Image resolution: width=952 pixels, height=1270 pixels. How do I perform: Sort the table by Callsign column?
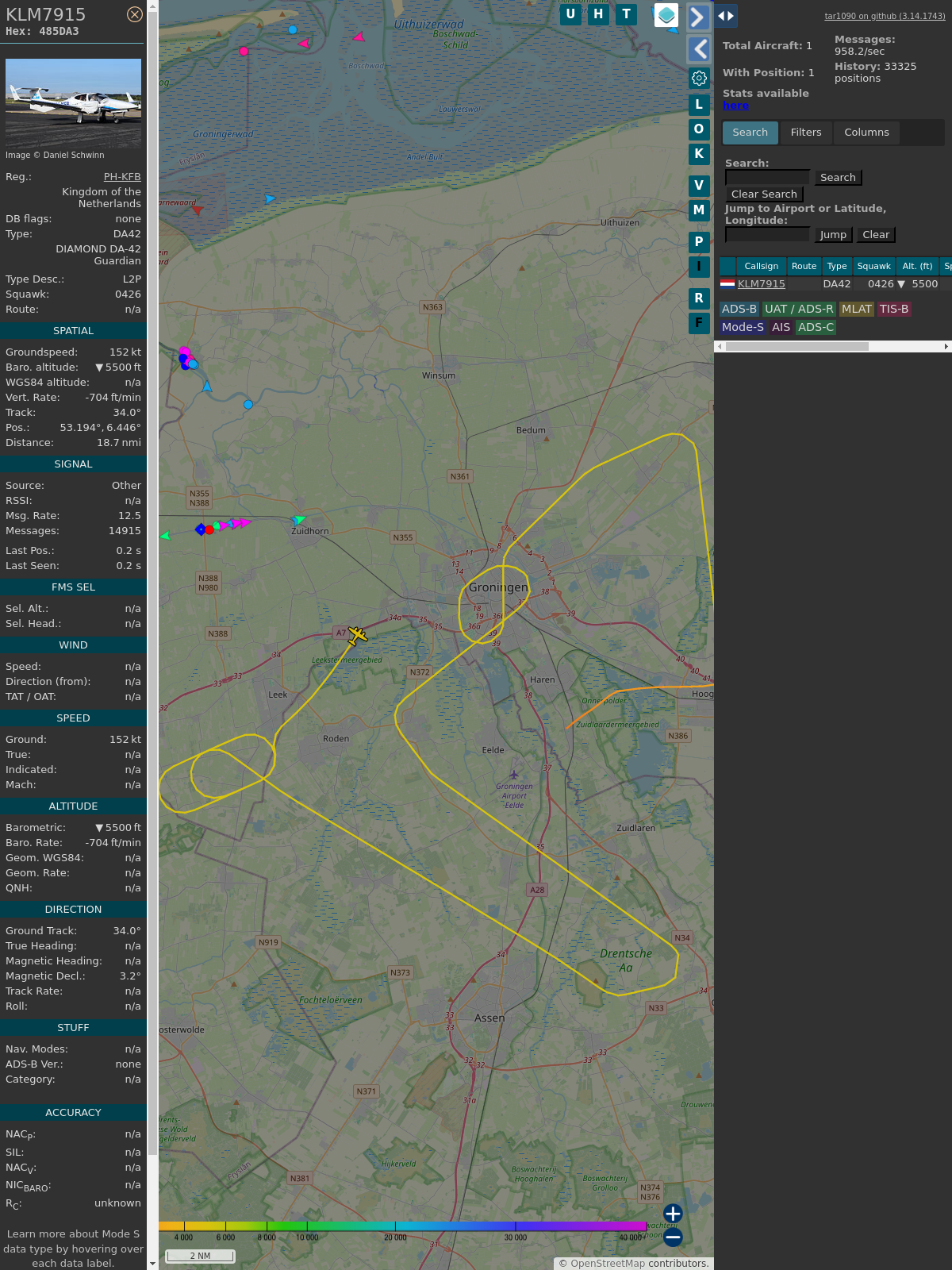tap(762, 267)
